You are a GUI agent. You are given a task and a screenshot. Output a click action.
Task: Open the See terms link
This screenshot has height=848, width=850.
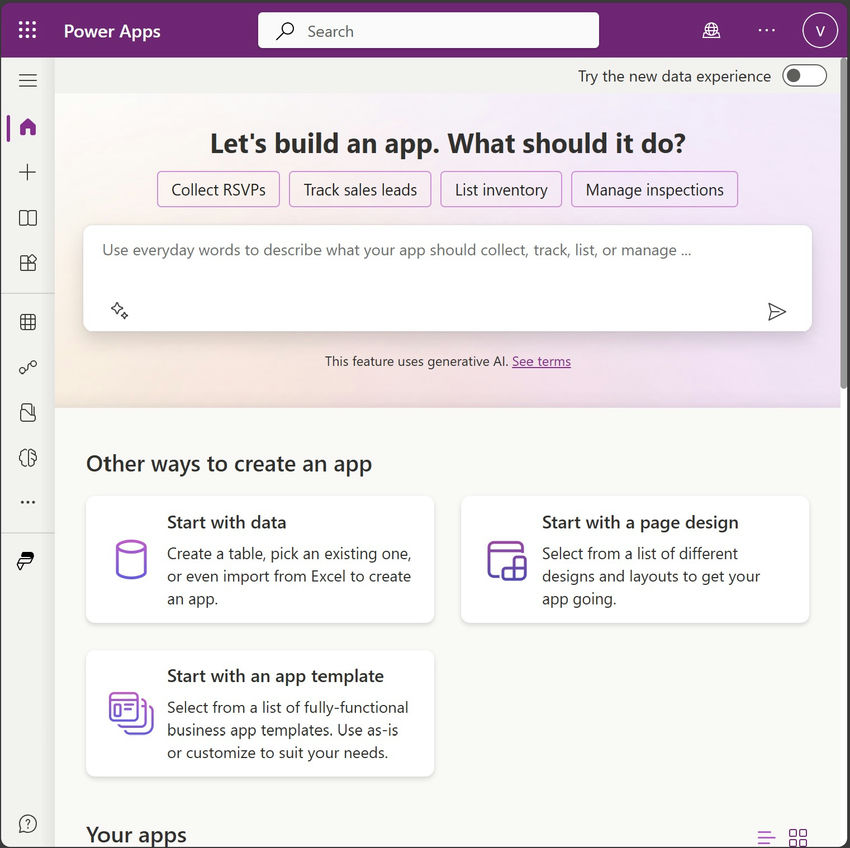tap(541, 362)
